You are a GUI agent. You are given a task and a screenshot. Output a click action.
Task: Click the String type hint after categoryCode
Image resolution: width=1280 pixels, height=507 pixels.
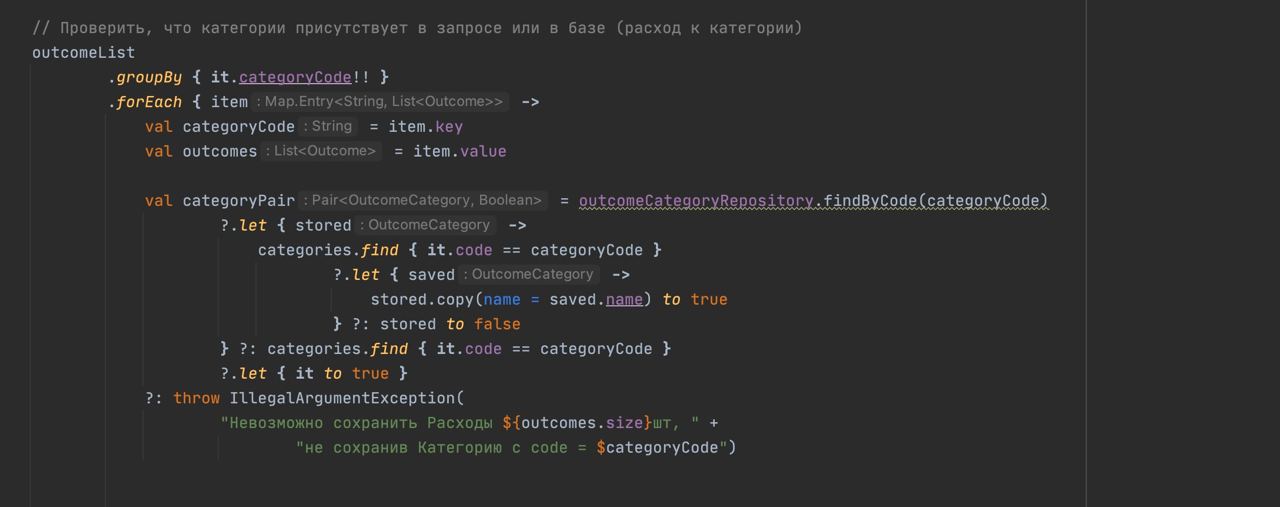[328, 126]
